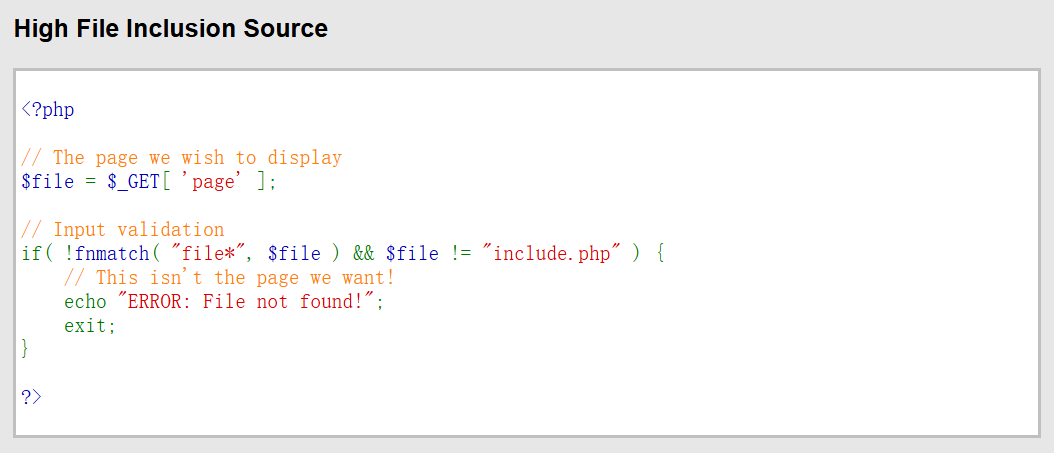This screenshot has width=1054, height=453.
Task: Click the closing curly brace of the if block
Action: [26, 349]
